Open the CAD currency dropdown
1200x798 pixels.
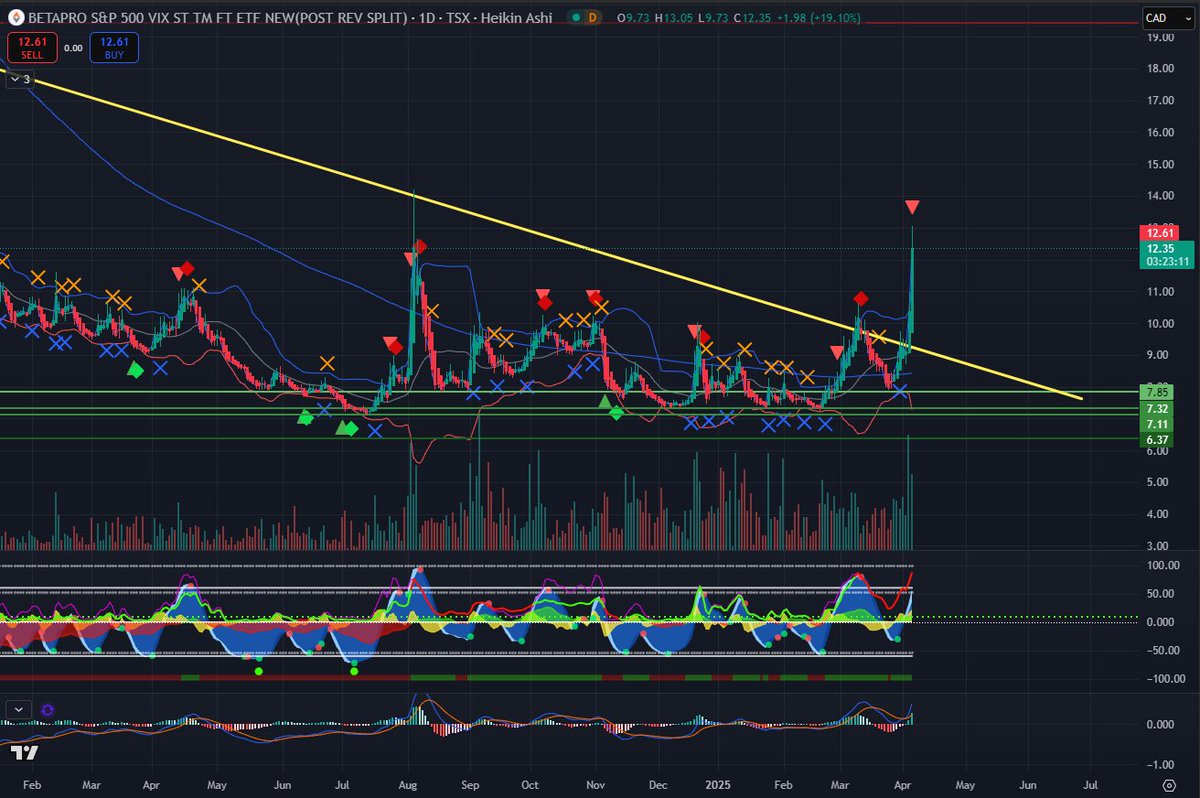1166,17
